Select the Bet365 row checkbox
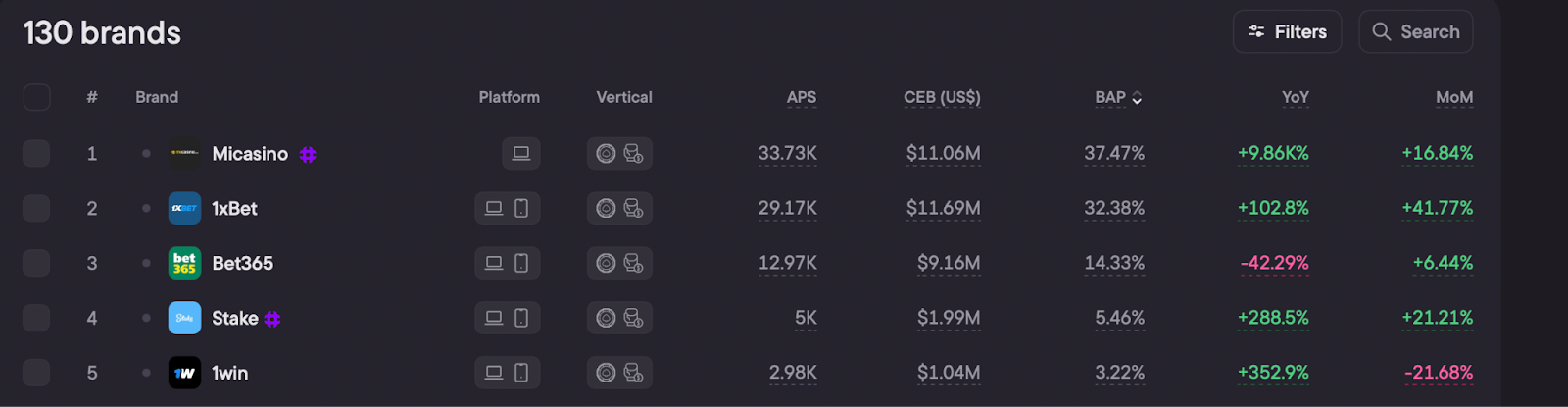 pos(36,263)
